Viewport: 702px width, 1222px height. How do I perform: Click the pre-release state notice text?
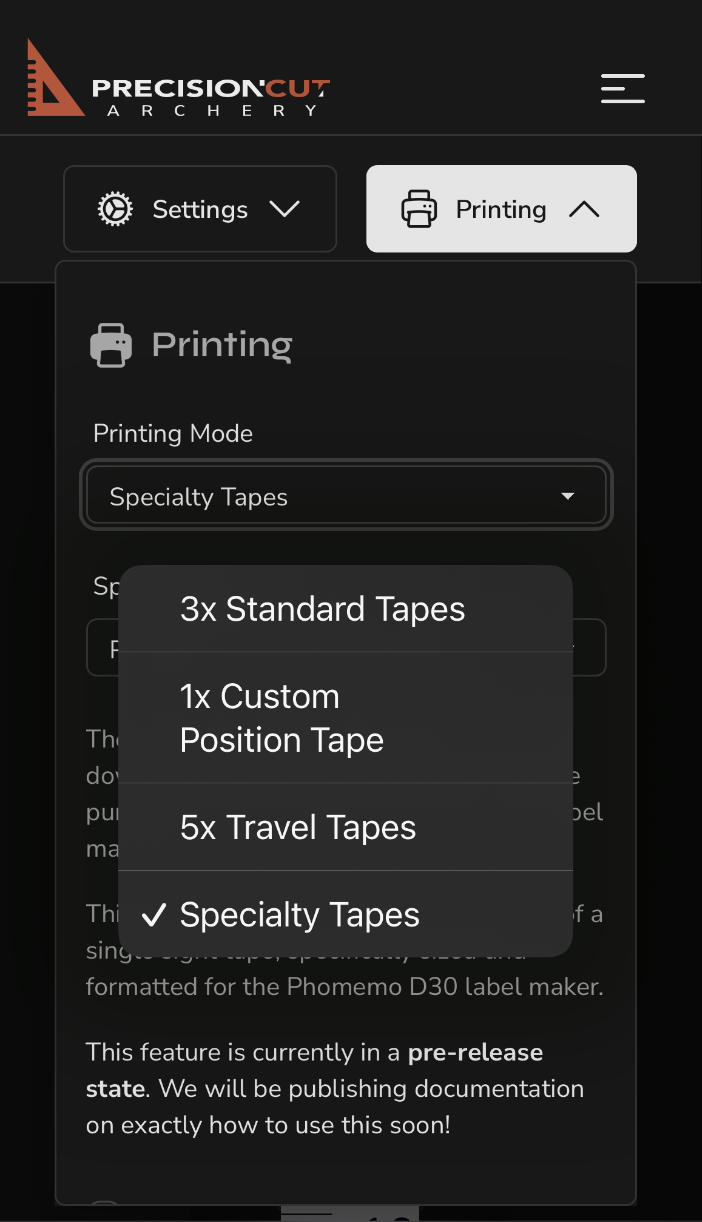coord(335,1089)
